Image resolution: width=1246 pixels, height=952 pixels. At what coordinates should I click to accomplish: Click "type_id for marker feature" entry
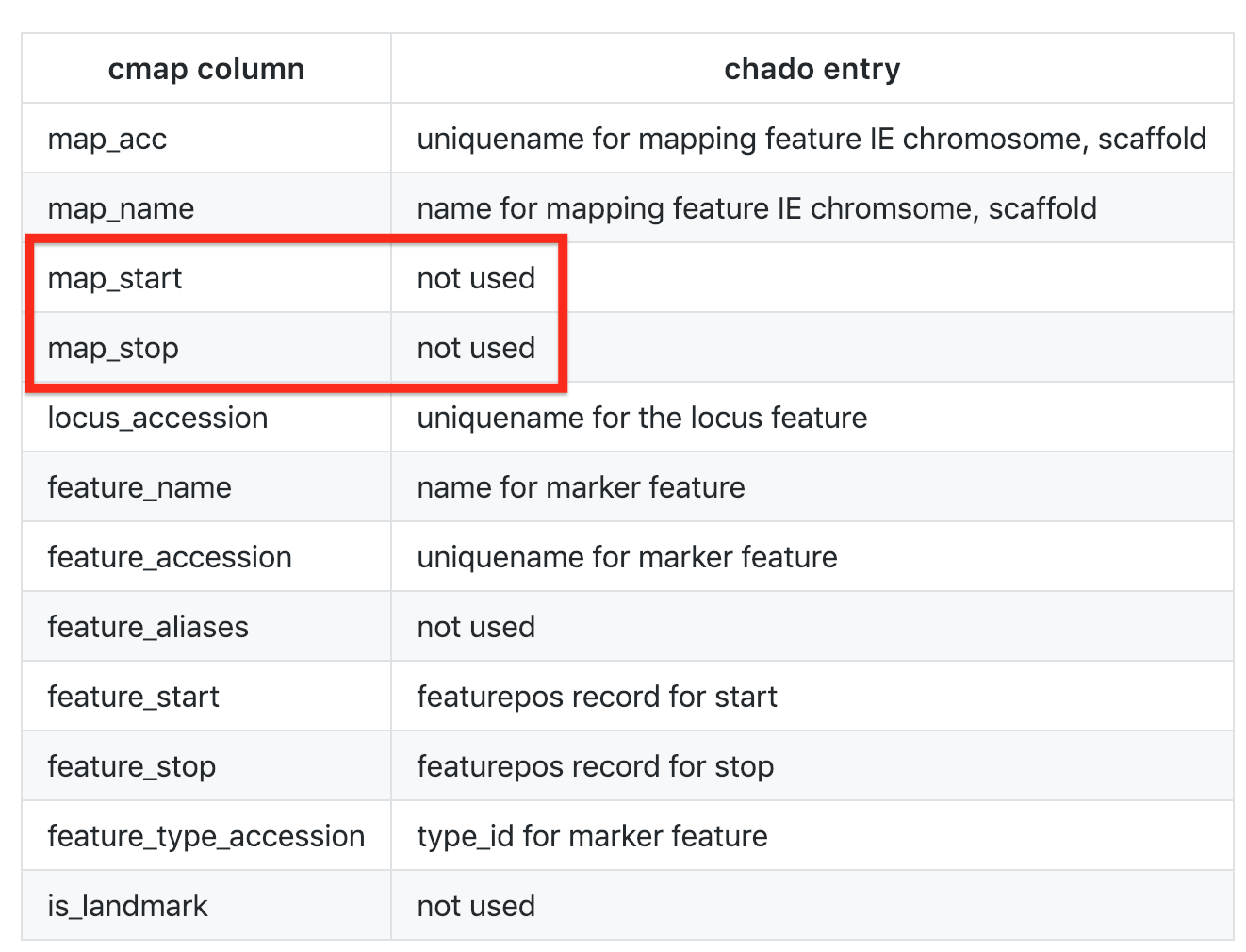[592, 836]
